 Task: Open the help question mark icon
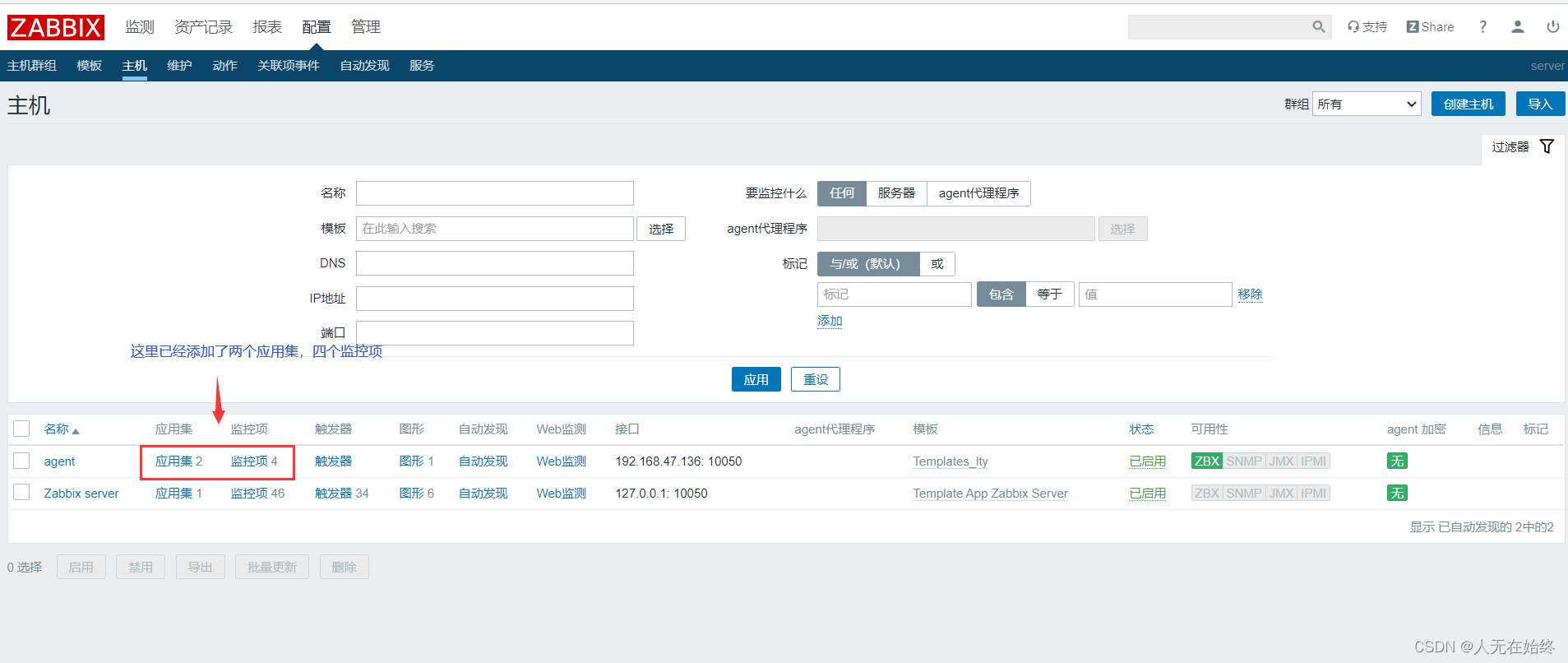[1482, 27]
